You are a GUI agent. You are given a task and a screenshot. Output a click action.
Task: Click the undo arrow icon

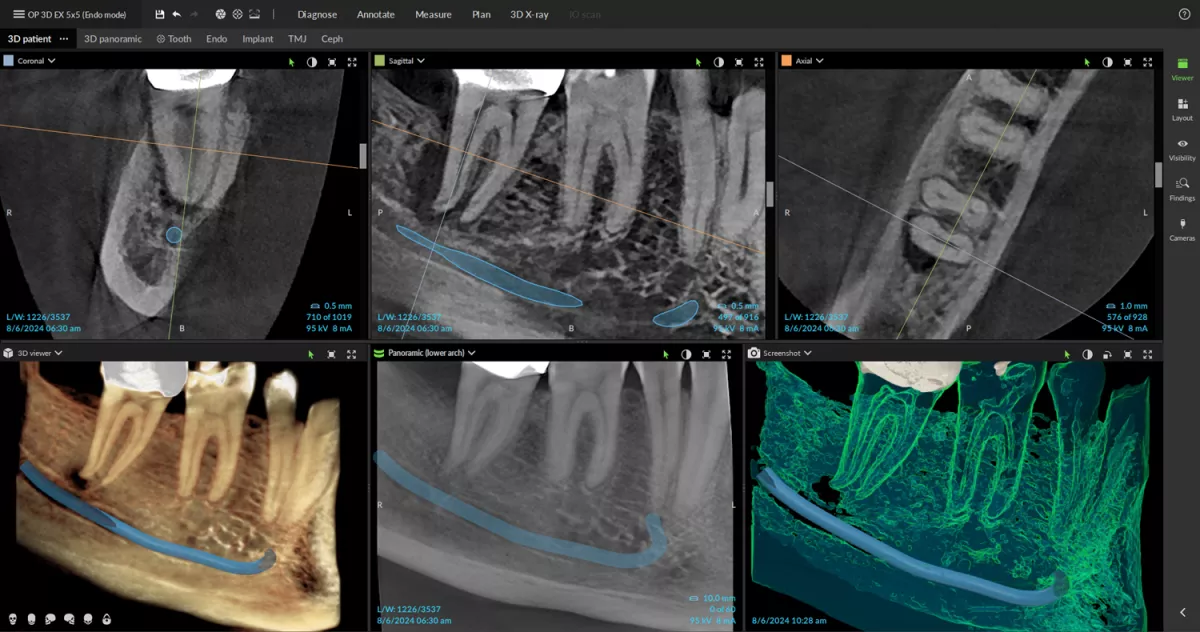(177, 15)
